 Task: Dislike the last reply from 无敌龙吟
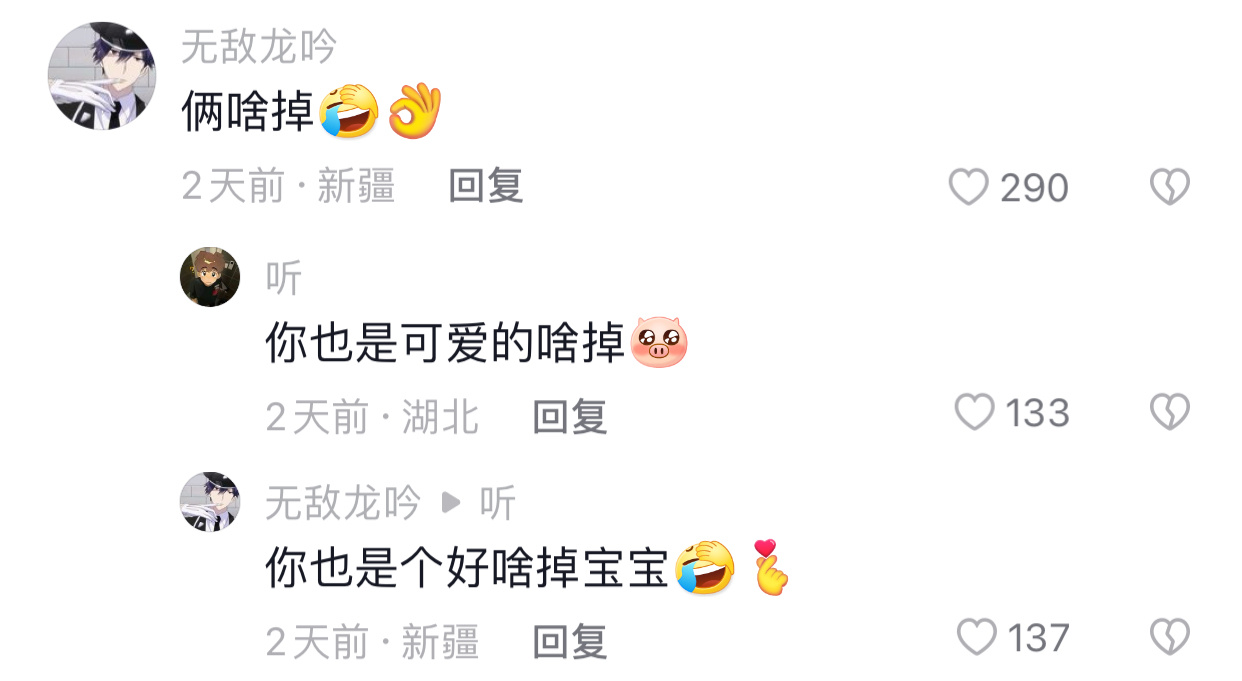pos(1169,637)
